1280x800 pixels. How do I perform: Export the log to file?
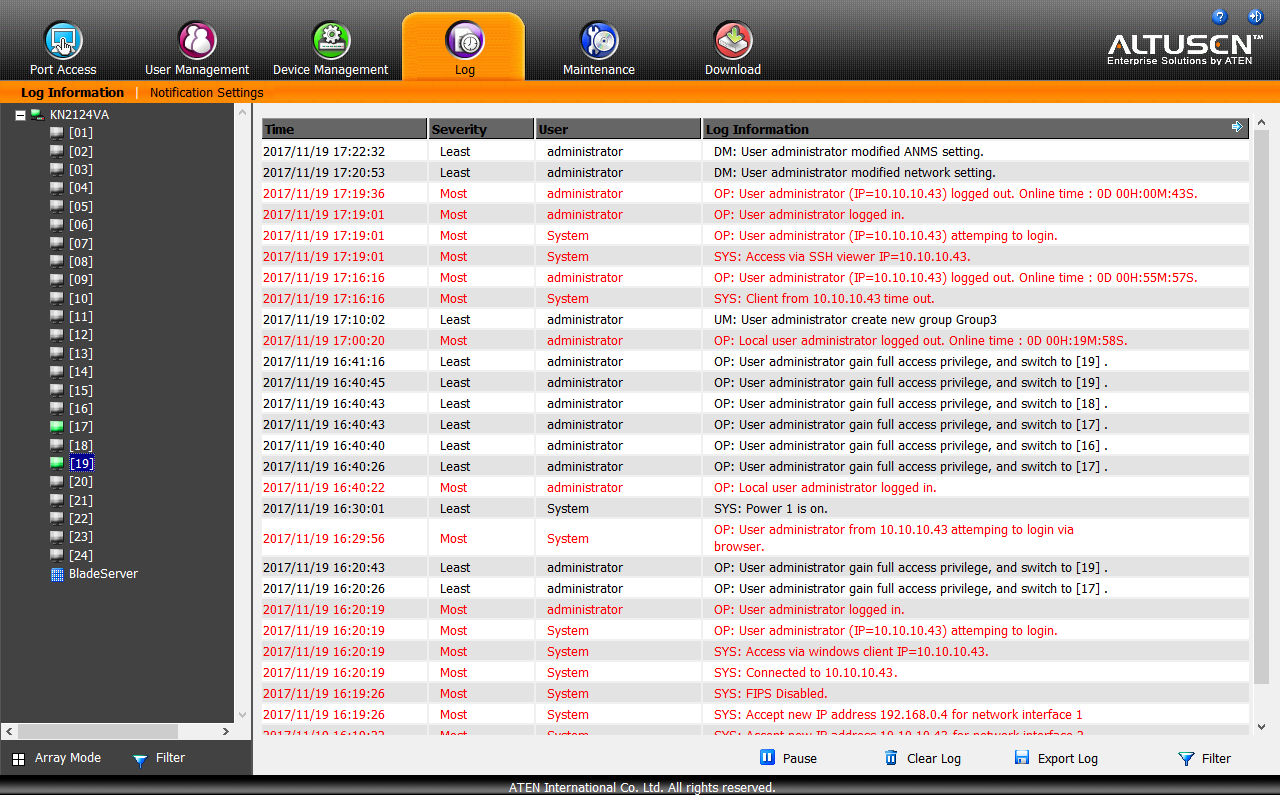click(1056, 758)
